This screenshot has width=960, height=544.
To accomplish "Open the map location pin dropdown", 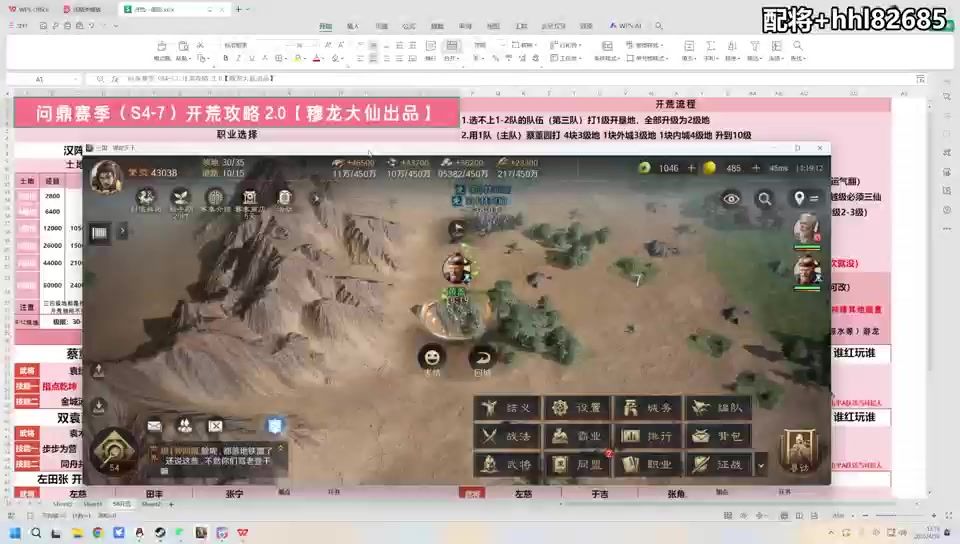I will pyautogui.click(x=804, y=199).
